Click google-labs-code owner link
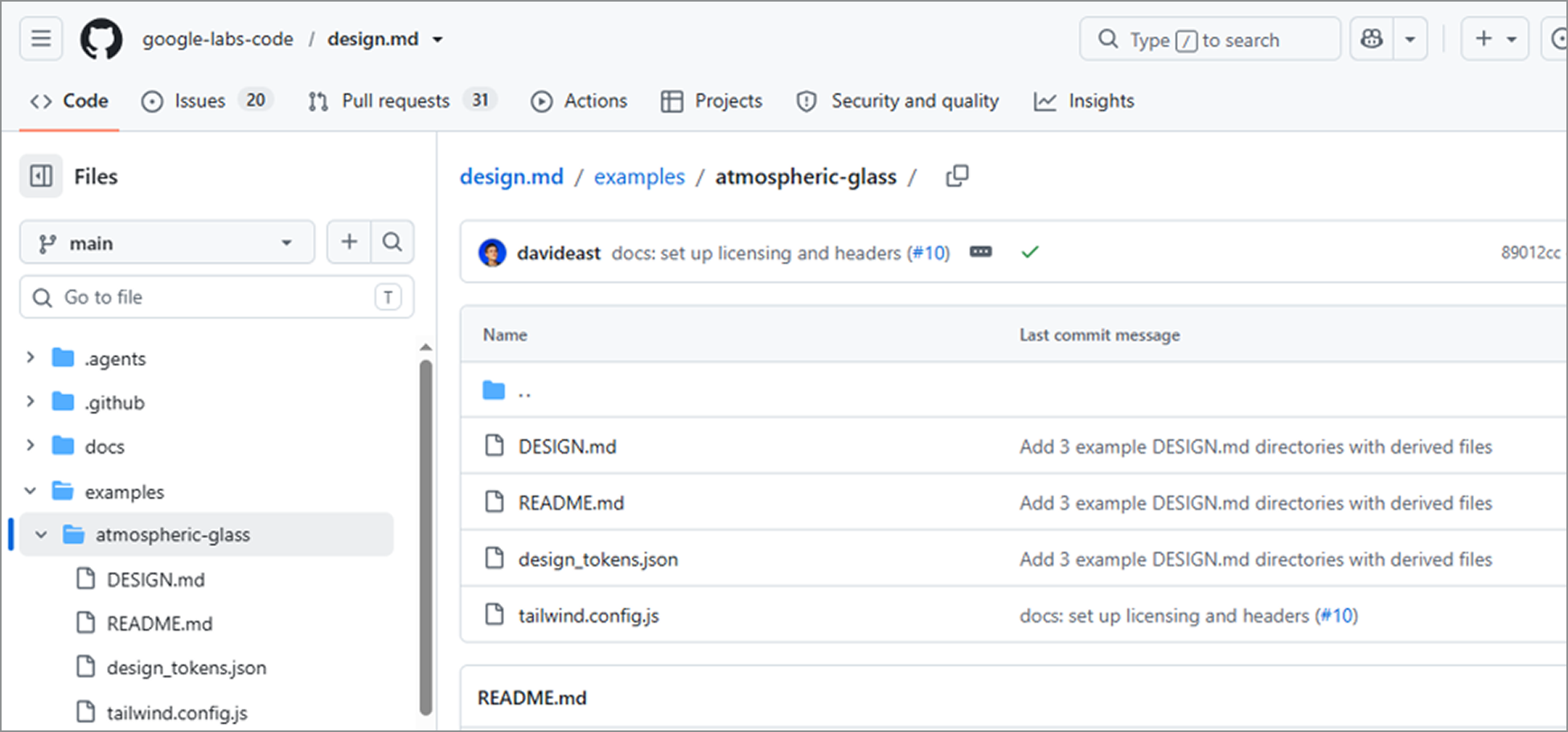 tap(218, 39)
